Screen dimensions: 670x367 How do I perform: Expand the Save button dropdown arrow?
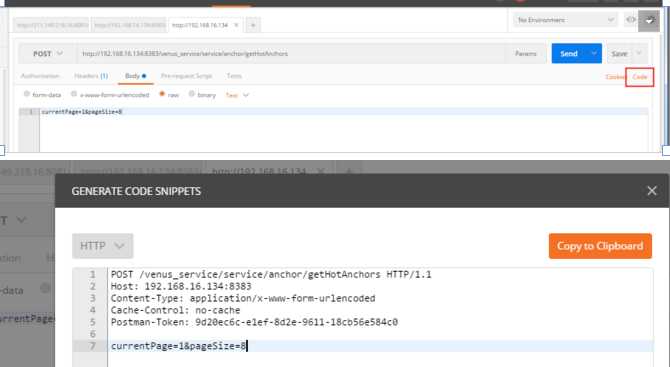tap(639, 53)
